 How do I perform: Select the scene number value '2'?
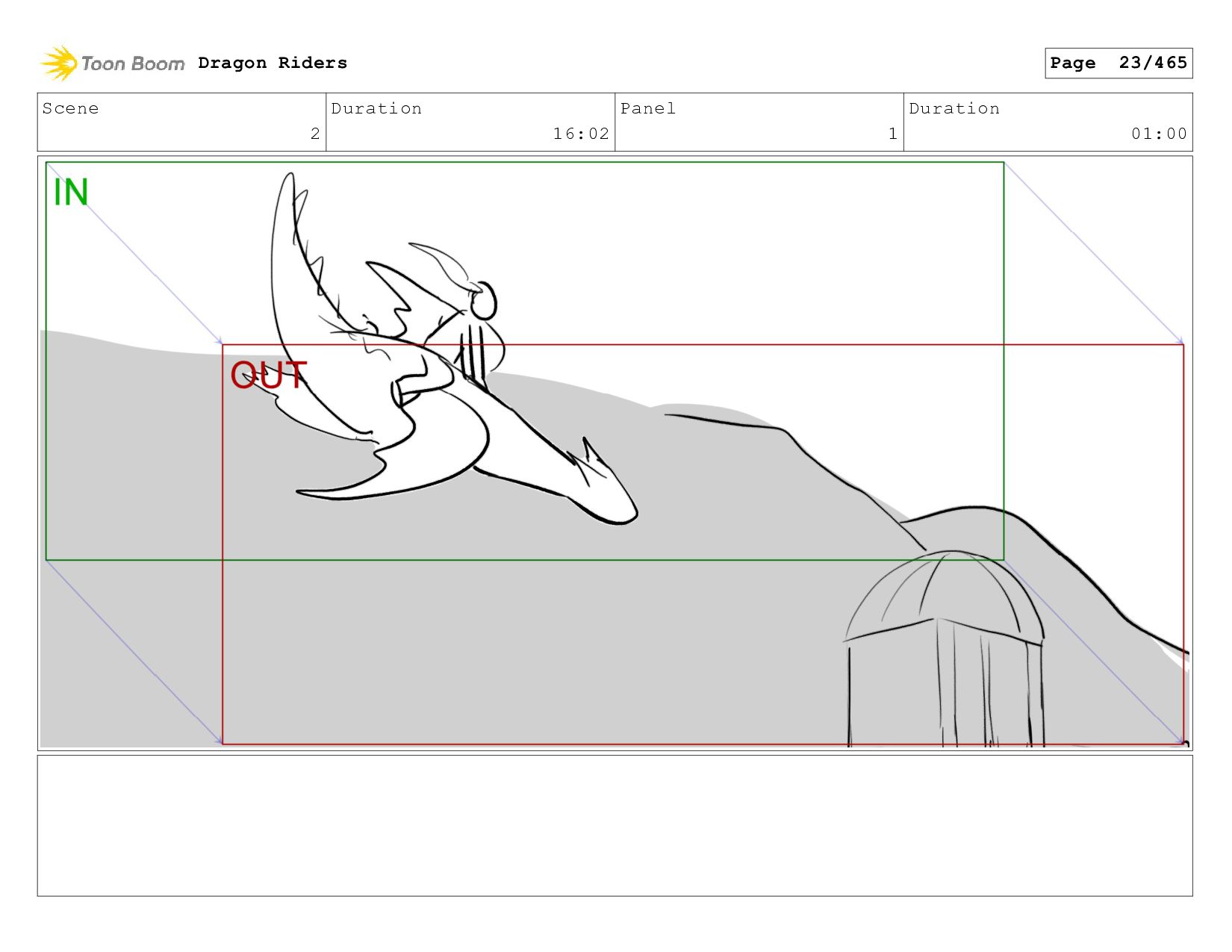(315, 134)
